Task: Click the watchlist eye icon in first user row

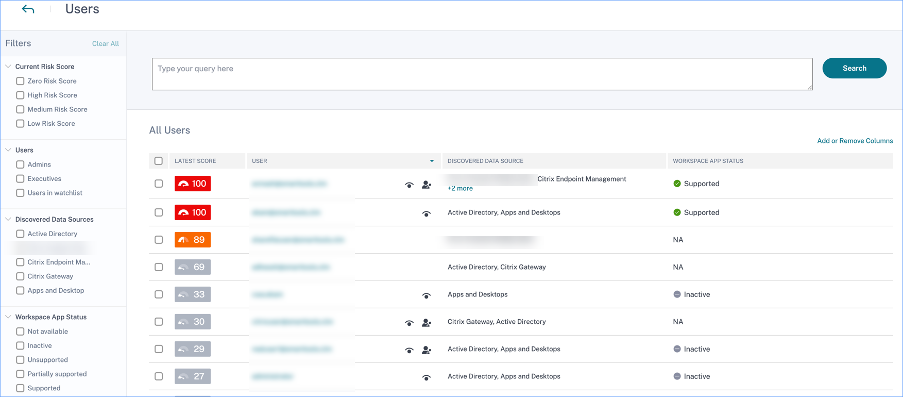Action: [409, 185]
